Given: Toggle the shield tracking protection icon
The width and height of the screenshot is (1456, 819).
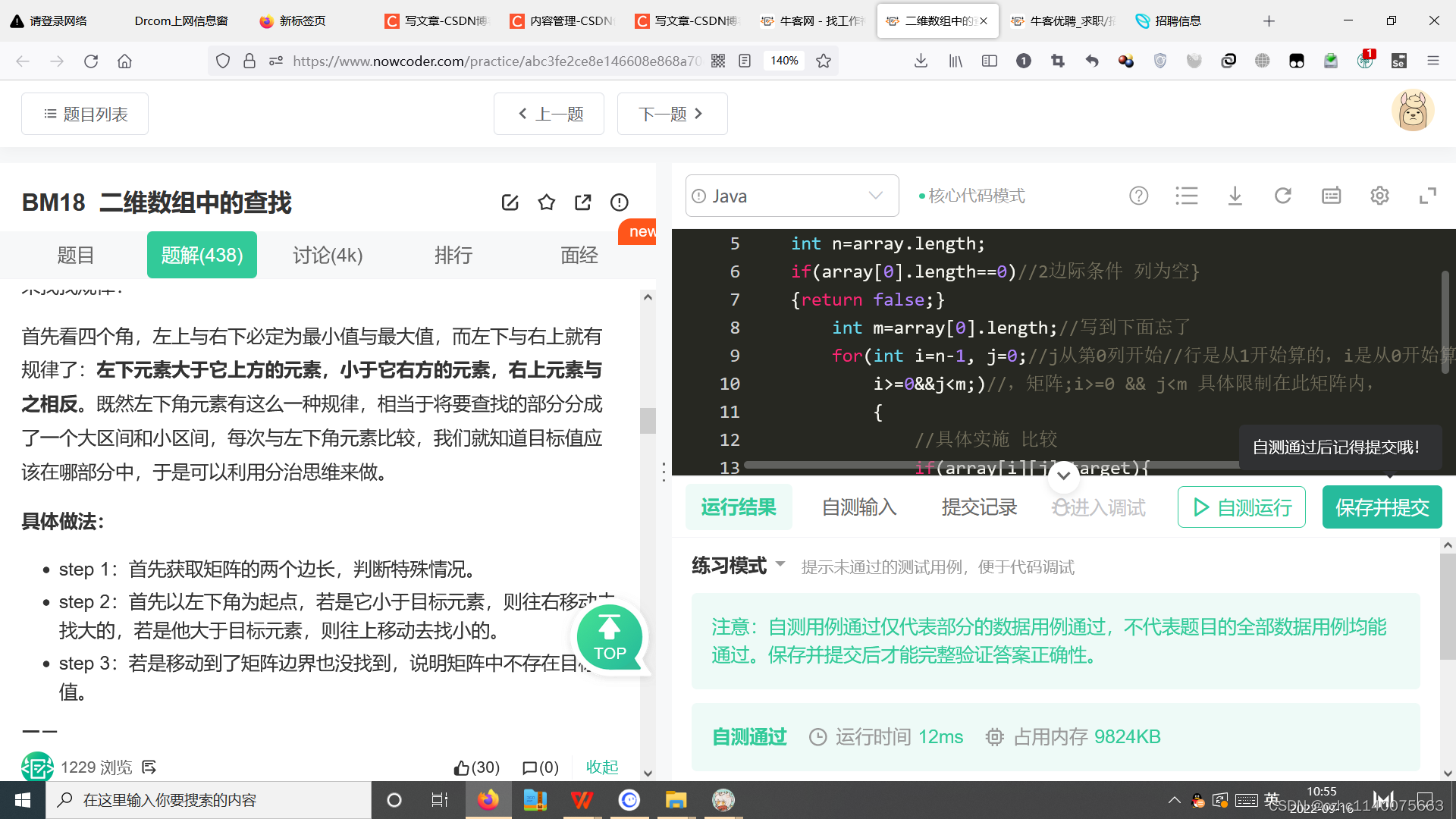Looking at the screenshot, I should (x=222, y=61).
